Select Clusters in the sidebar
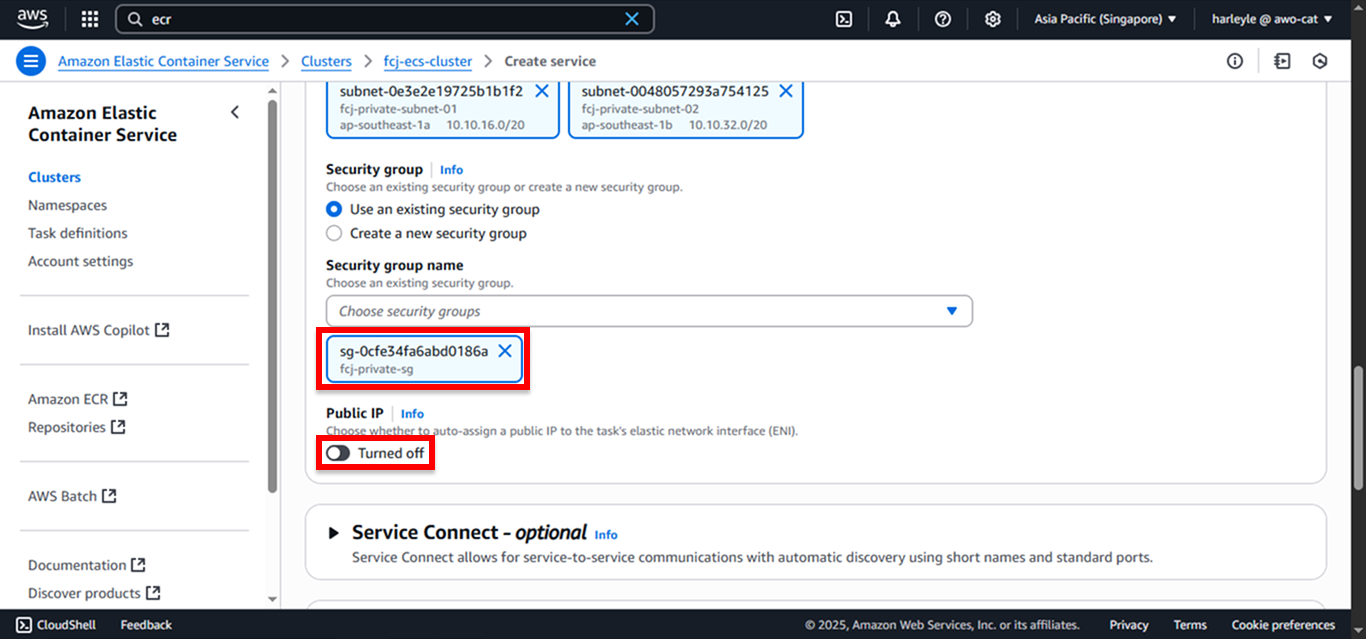 point(54,177)
